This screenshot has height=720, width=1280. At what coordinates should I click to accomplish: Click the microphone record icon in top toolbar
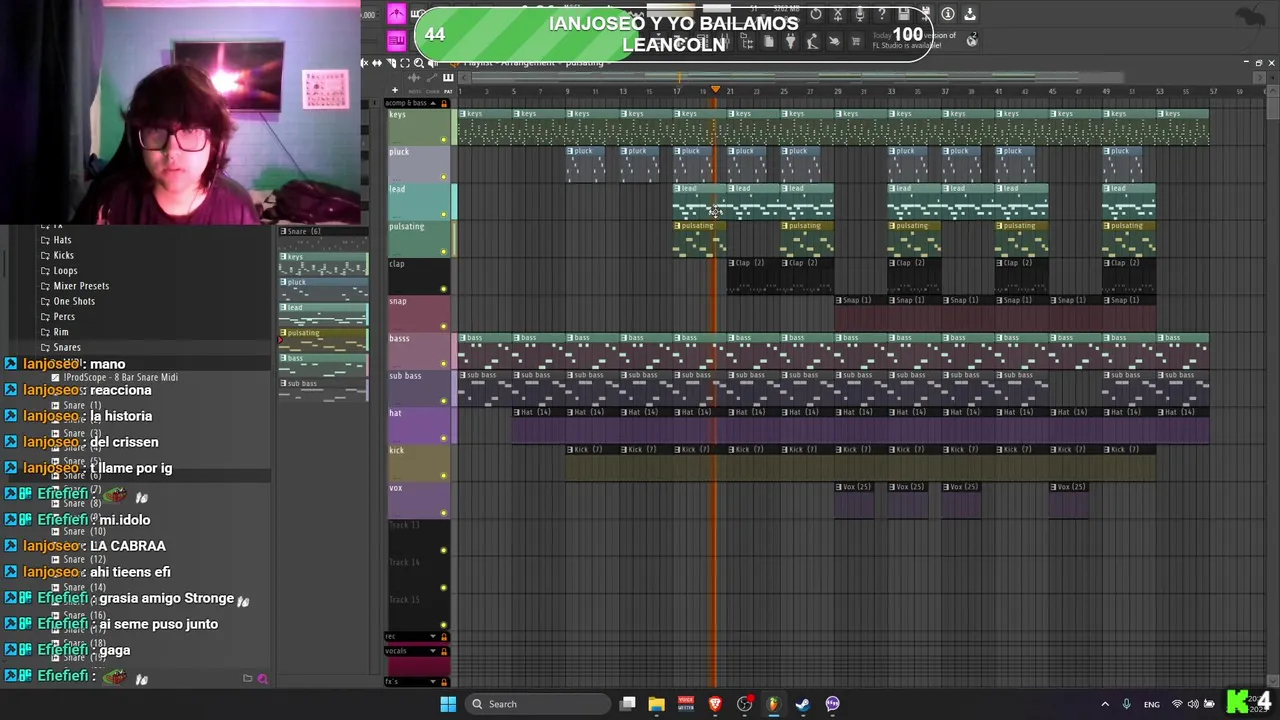(x=859, y=14)
